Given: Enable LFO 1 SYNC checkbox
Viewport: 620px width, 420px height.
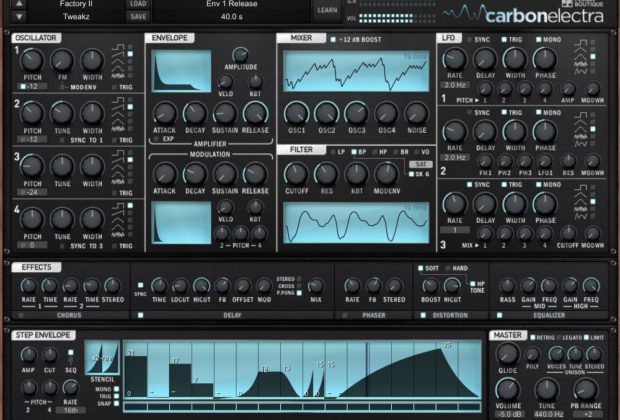Looking at the screenshot, I should pyautogui.click(x=469, y=40).
